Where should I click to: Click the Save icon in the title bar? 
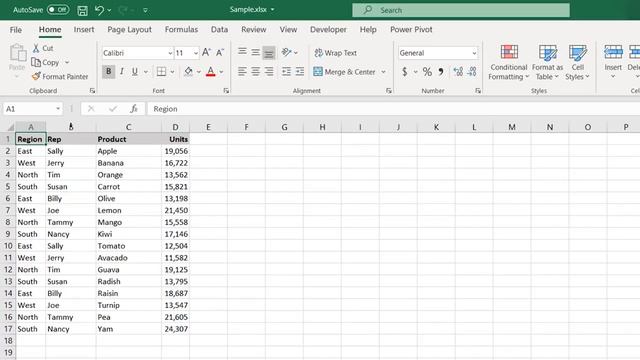[82, 10]
